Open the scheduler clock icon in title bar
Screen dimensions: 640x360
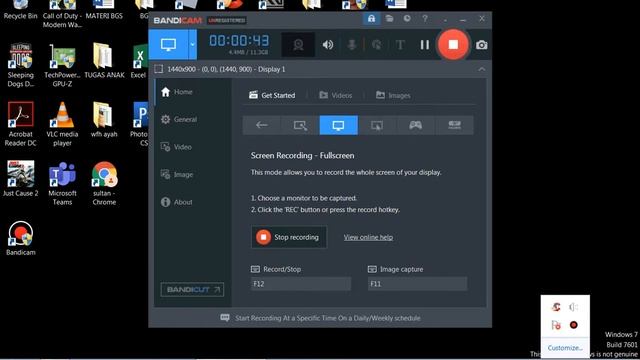pyautogui.click(x=407, y=19)
